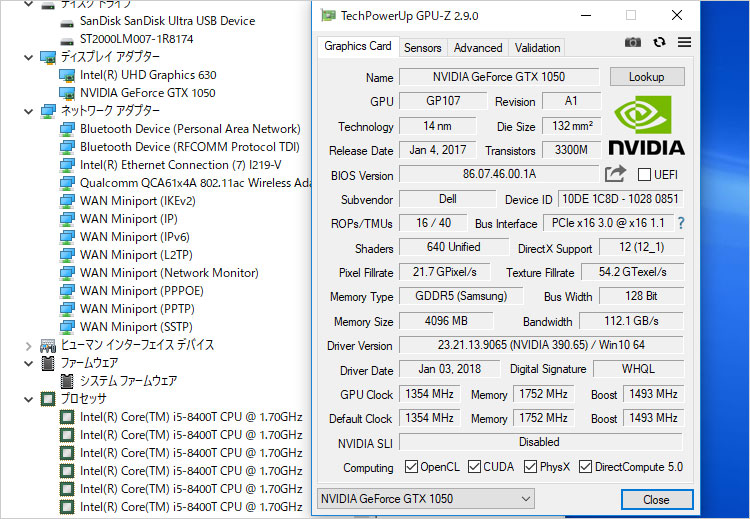Click the NVIDIA logo
The height and width of the screenshot is (519, 750).
(646, 126)
